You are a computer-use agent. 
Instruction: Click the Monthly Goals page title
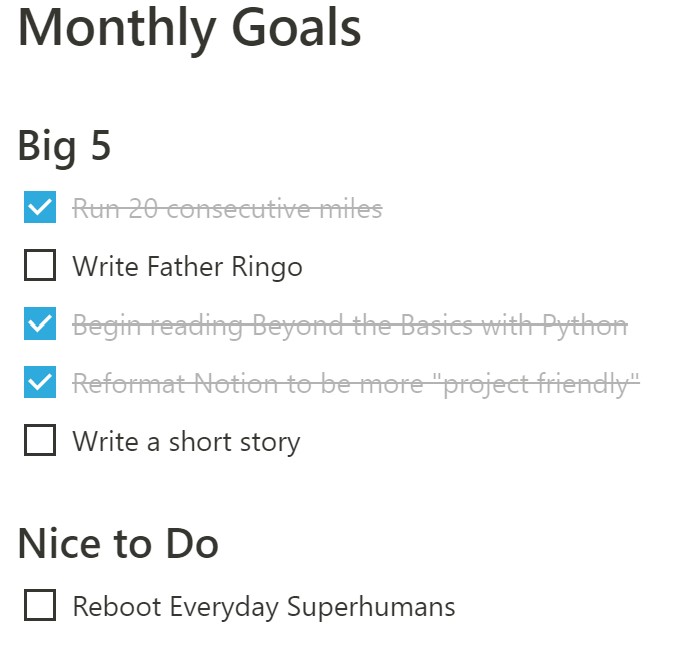[x=190, y=30]
